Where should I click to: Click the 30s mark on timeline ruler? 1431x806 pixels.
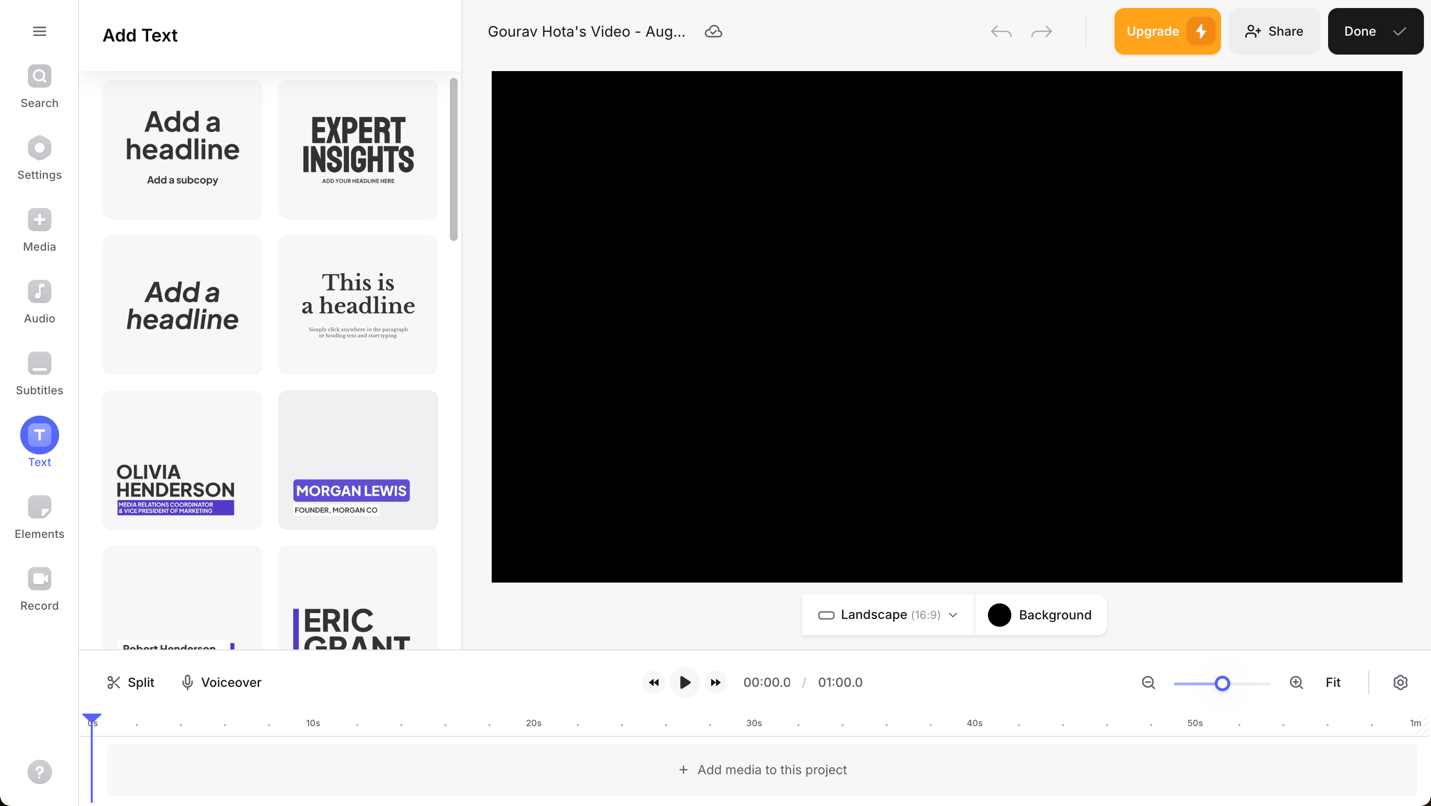tap(754, 723)
